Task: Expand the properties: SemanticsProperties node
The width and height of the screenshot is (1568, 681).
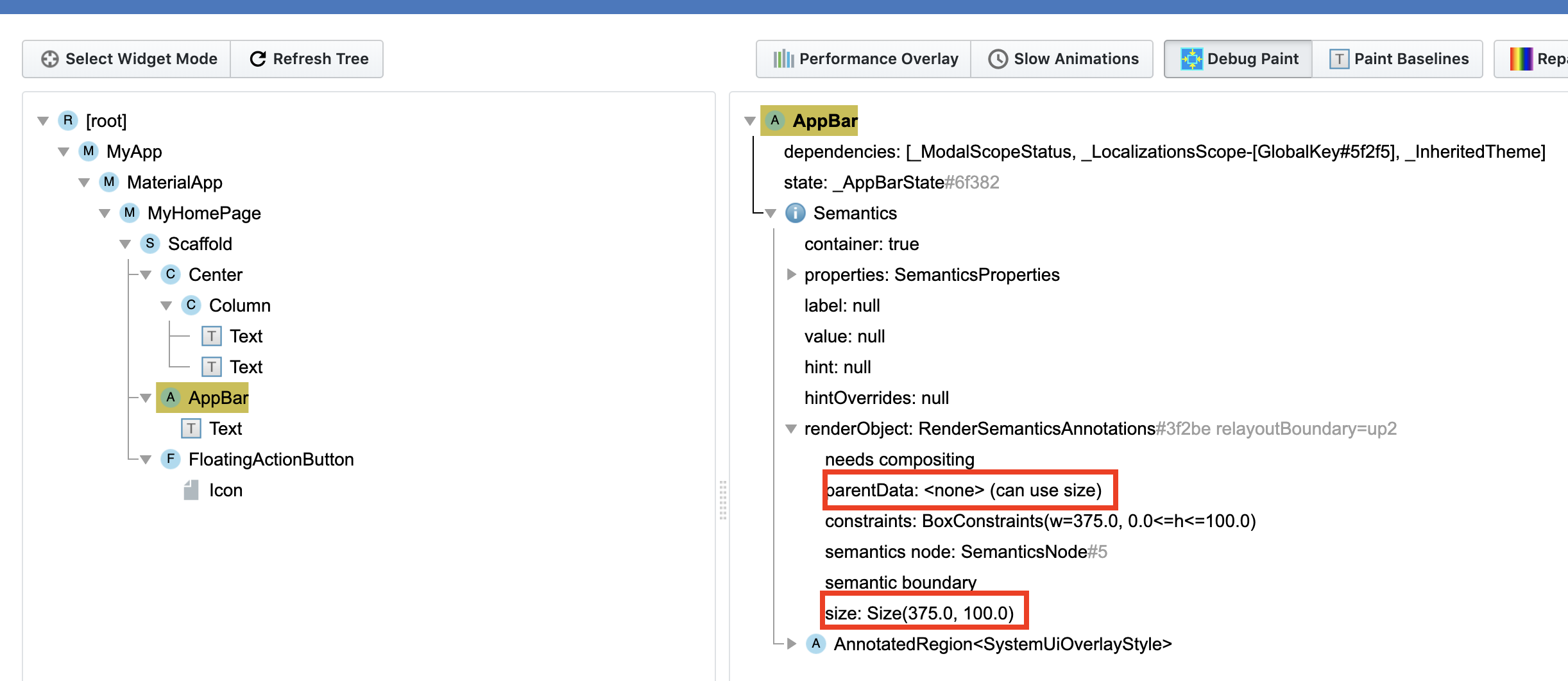Action: coord(791,274)
